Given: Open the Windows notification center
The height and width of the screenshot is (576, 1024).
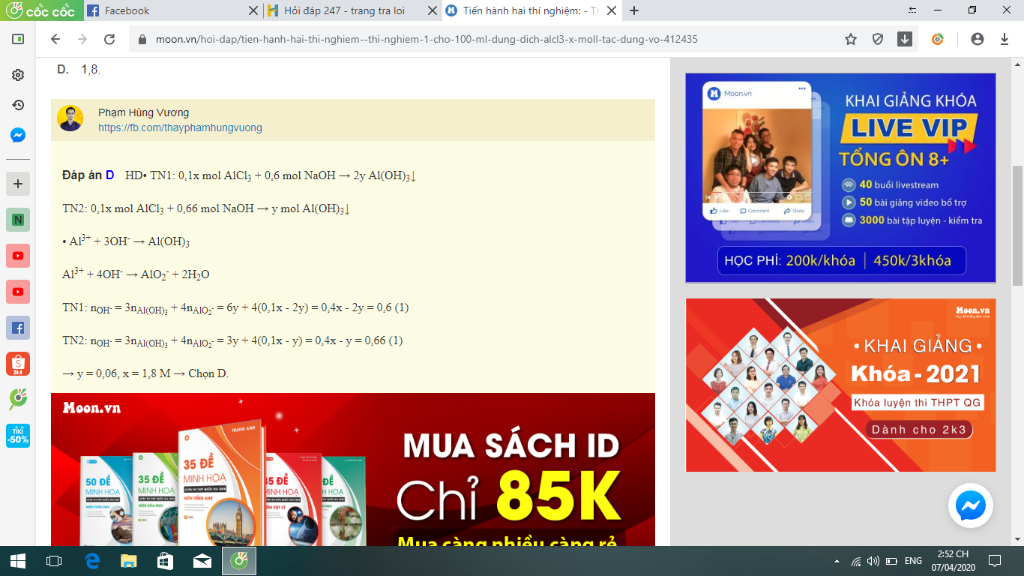Looking at the screenshot, I should pyautogui.click(x=995, y=561).
